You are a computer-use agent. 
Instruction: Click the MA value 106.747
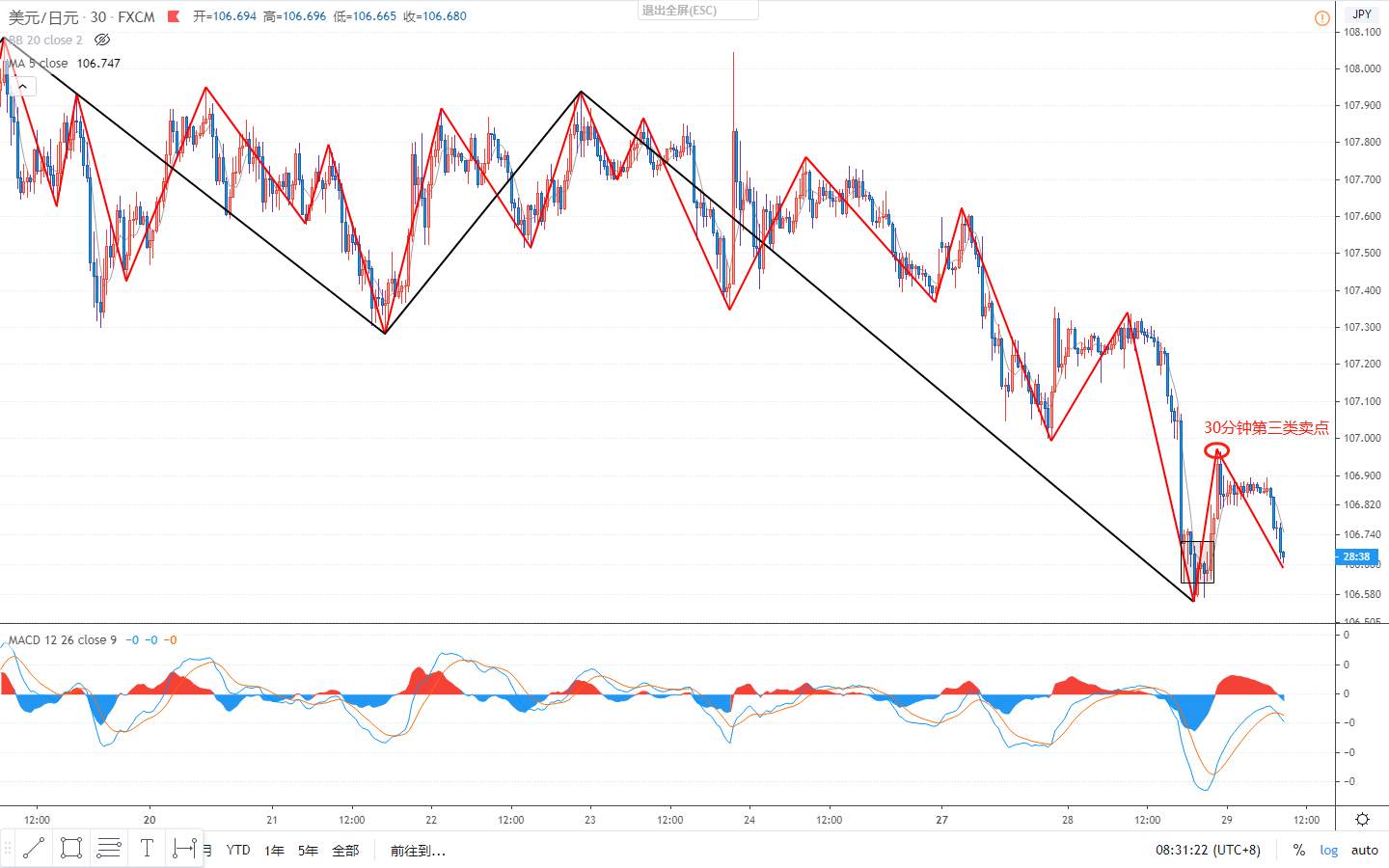98,63
